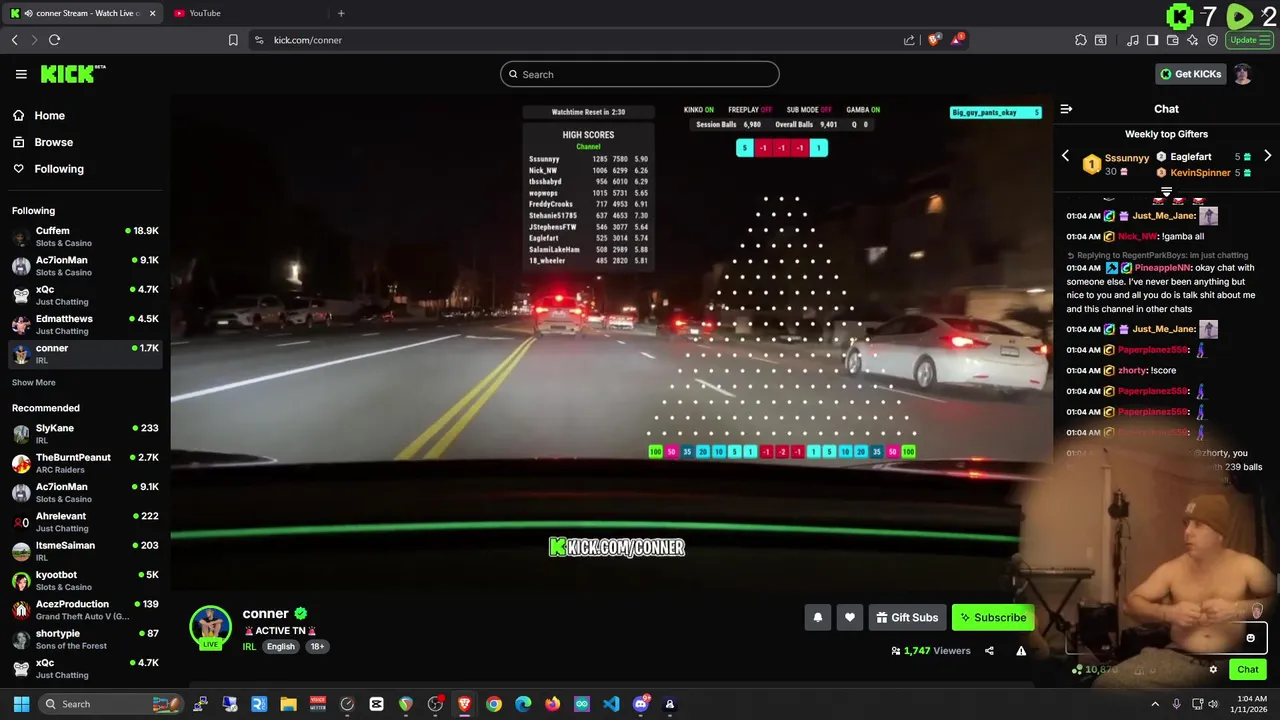Click the green Chat send button
This screenshot has height=720, width=1280.
(x=1248, y=670)
